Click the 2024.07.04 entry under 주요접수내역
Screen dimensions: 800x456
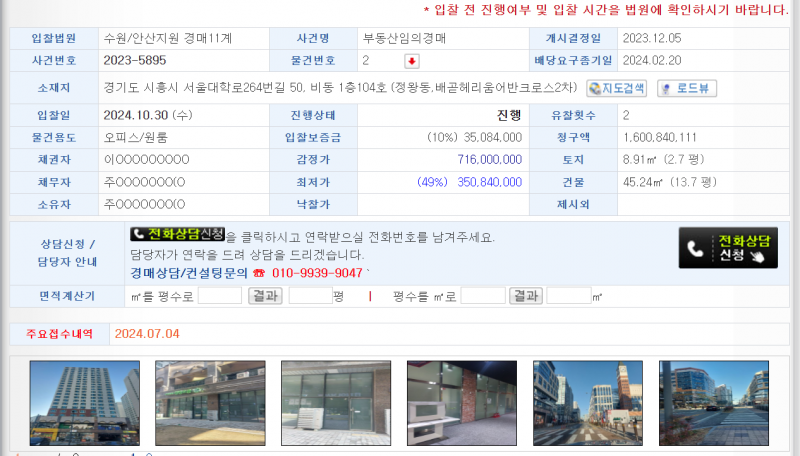(x=147, y=333)
